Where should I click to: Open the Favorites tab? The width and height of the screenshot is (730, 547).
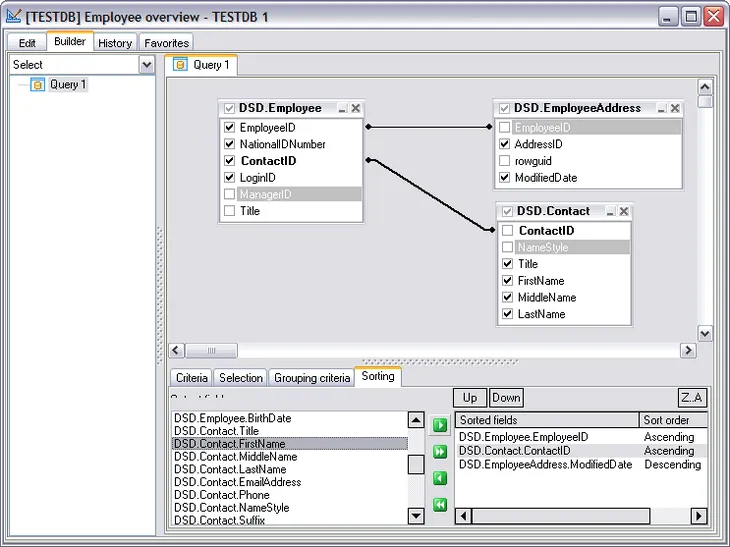[167, 43]
